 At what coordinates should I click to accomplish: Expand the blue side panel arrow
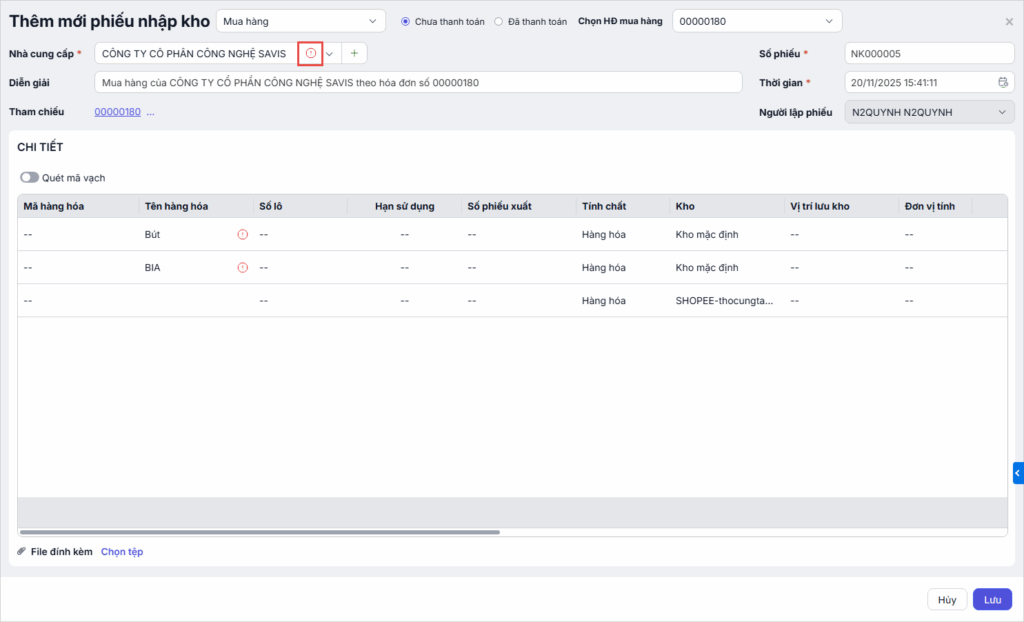[1017, 473]
